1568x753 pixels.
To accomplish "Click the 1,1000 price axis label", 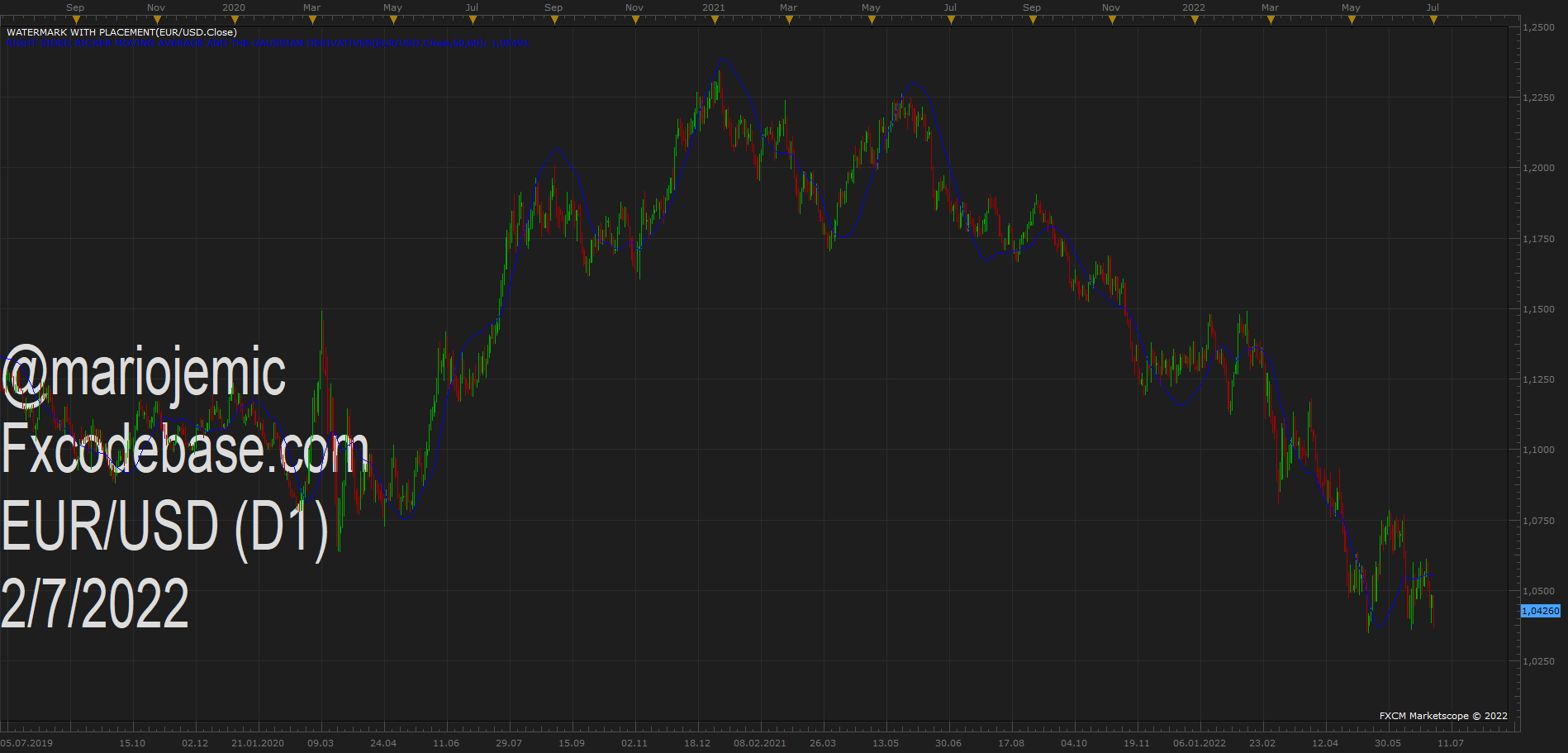I will pyautogui.click(x=1538, y=450).
